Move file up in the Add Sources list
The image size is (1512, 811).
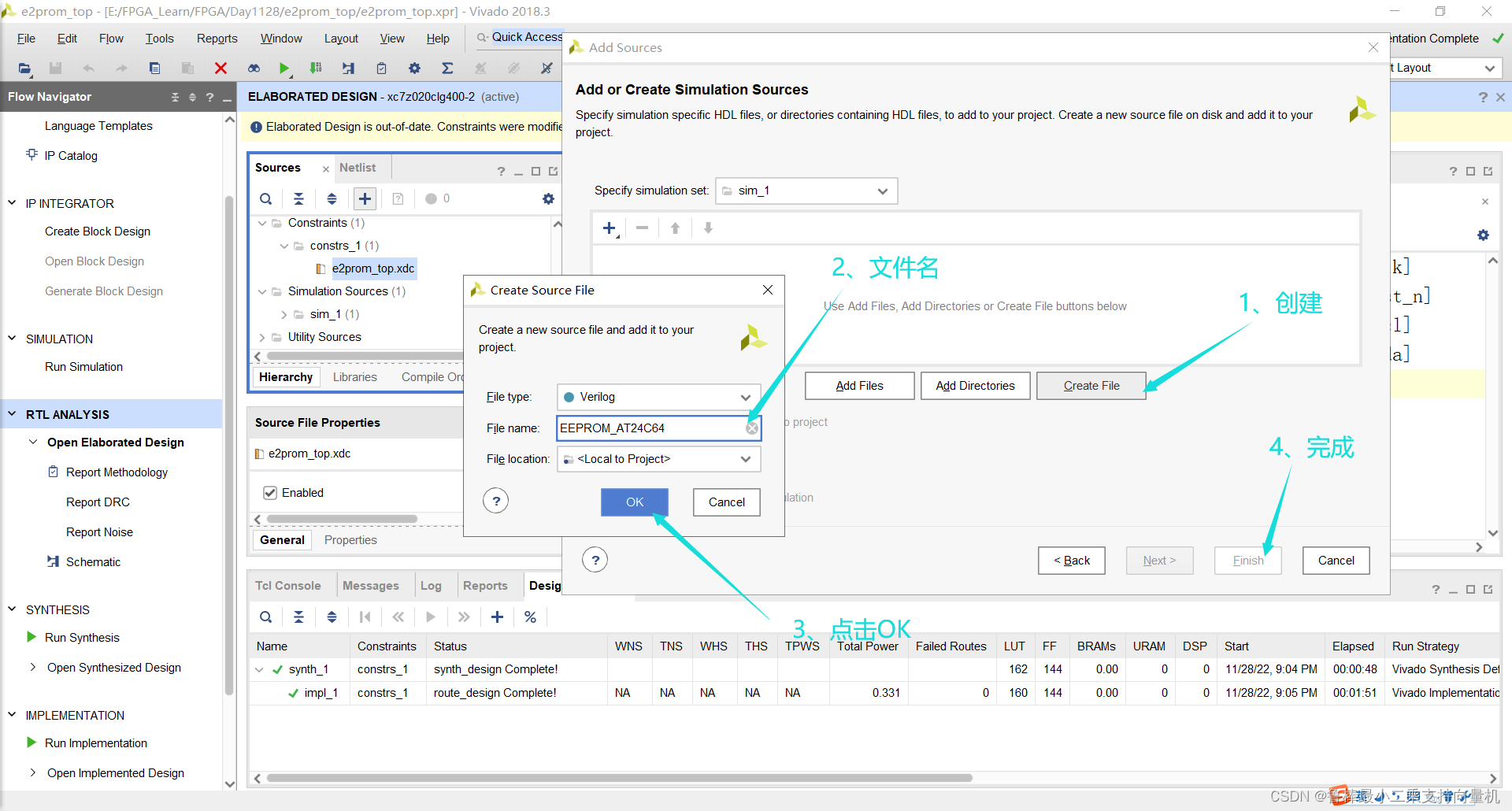click(x=675, y=228)
